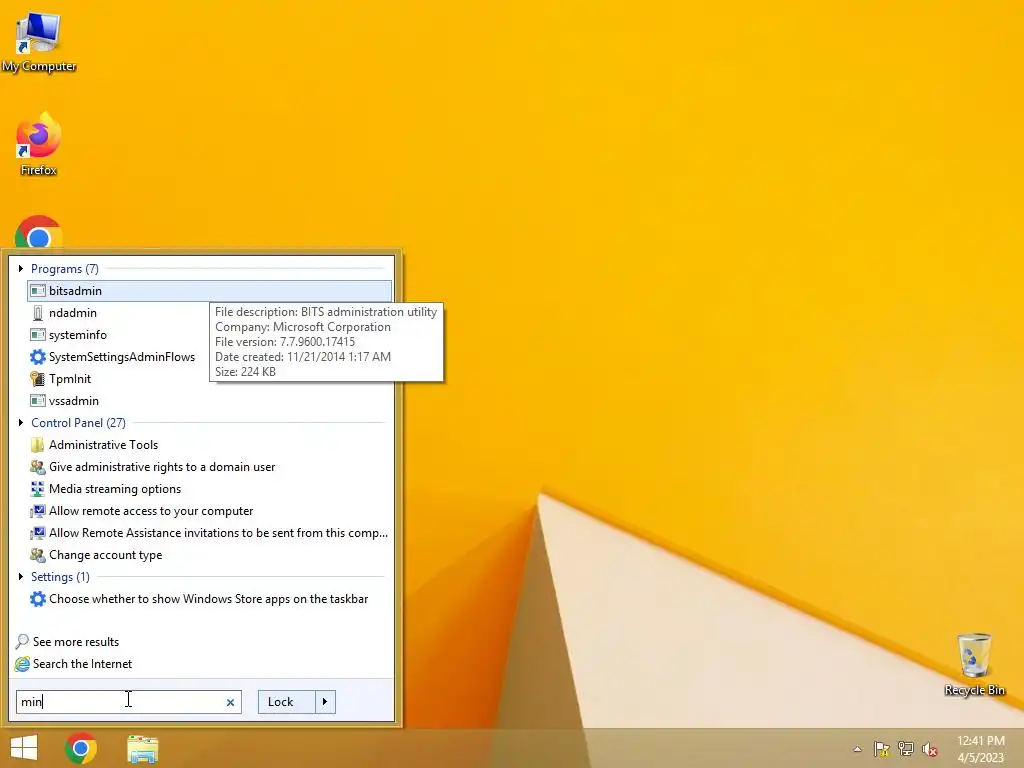
Task: Select the My Computer desktop icon
Action: coord(39,43)
